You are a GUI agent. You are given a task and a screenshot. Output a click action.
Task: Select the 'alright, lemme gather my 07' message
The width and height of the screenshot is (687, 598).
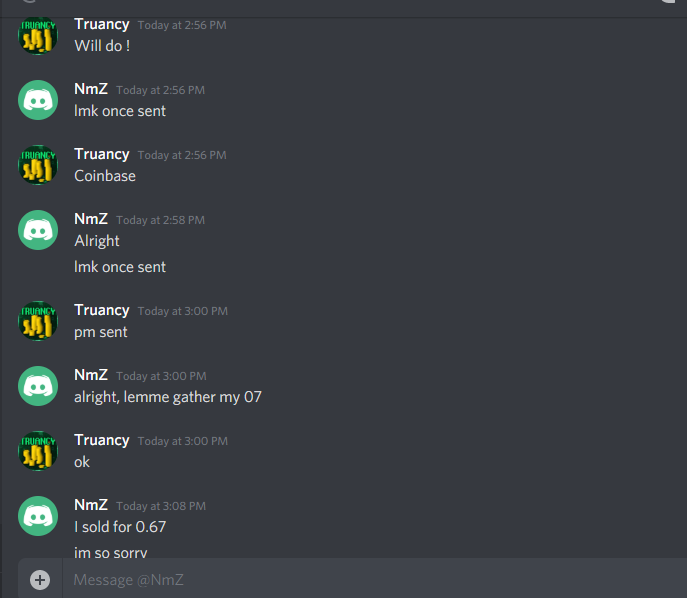pos(168,397)
